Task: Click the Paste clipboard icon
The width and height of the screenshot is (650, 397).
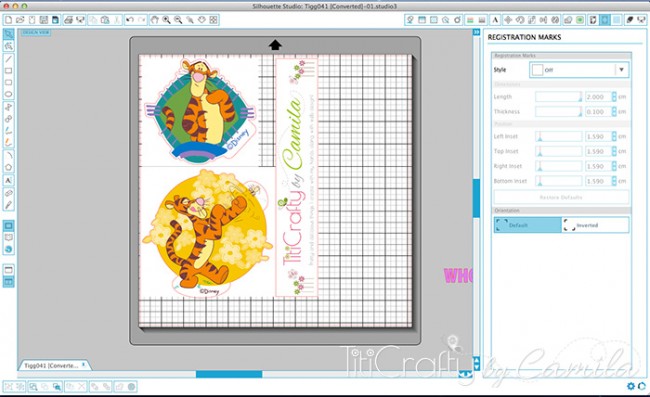Action: [105, 20]
